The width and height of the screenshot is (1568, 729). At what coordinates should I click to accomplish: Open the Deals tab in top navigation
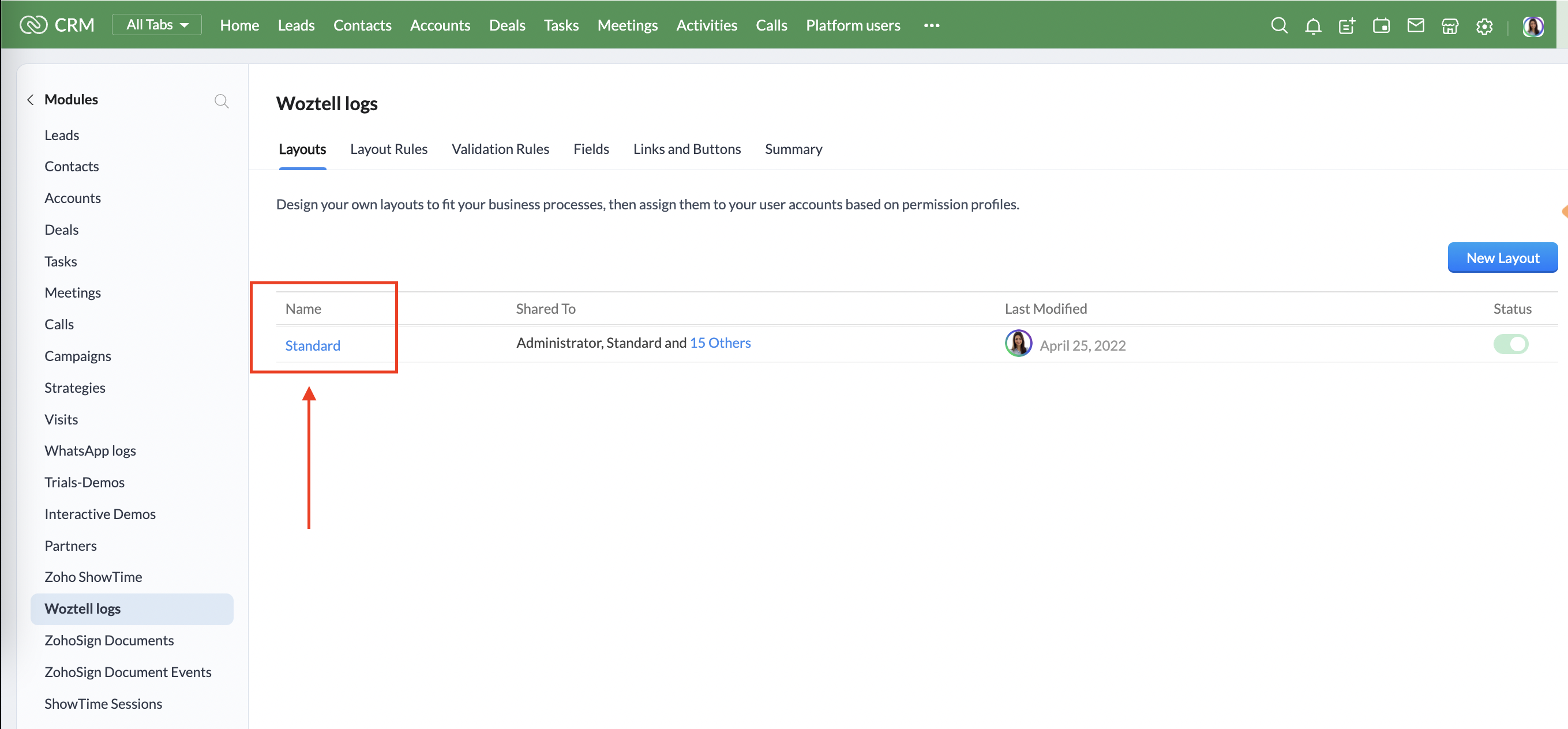[x=507, y=25]
